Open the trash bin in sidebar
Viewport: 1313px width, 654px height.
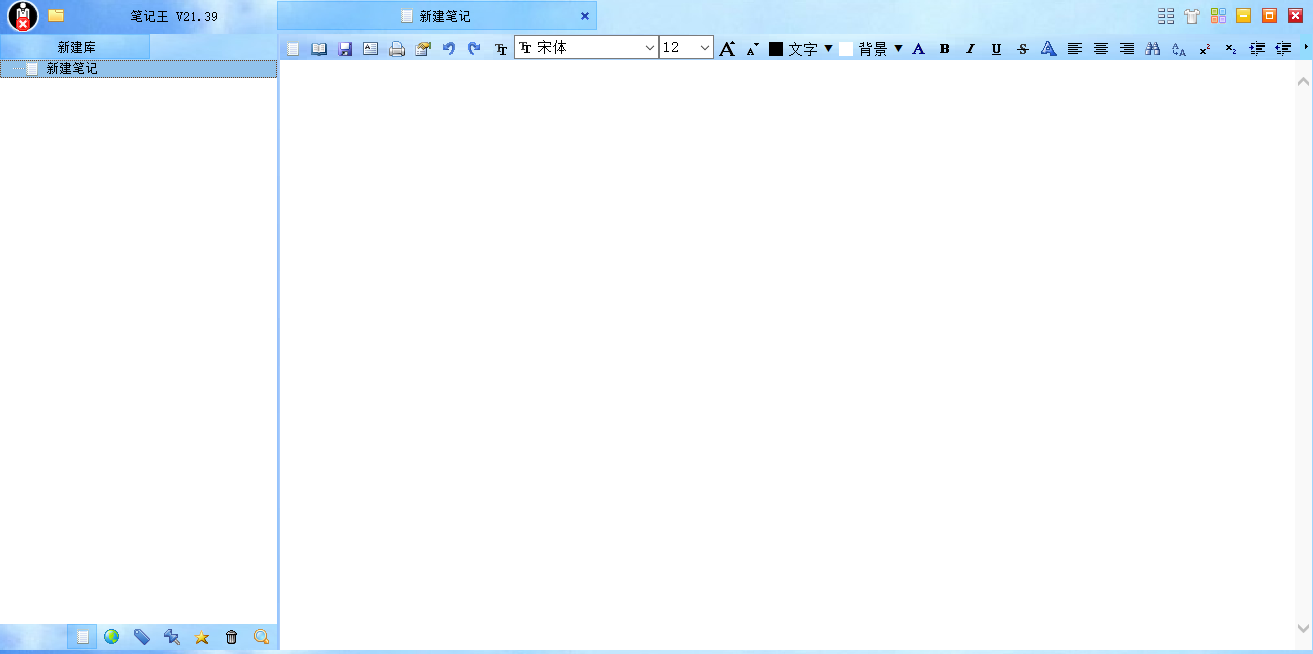(x=232, y=637)
